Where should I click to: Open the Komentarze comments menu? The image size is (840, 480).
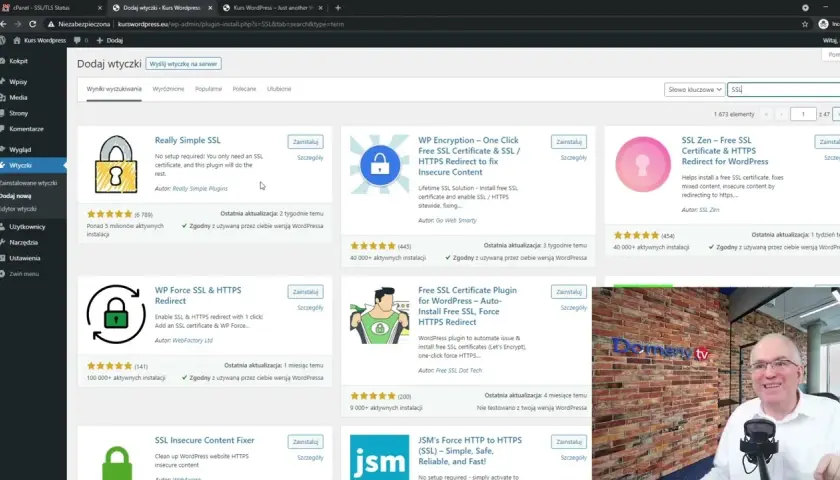(26, 129)
